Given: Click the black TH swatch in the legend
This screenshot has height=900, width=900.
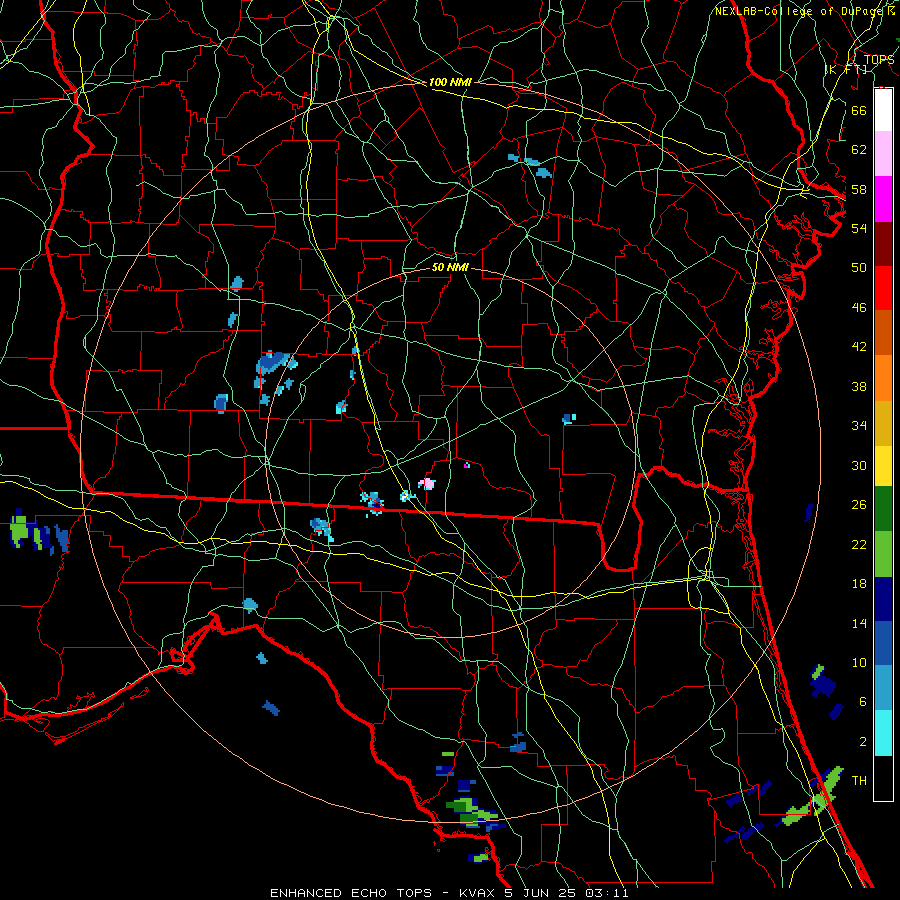Looking at the screenshot, I should click(x=883, y=778).
